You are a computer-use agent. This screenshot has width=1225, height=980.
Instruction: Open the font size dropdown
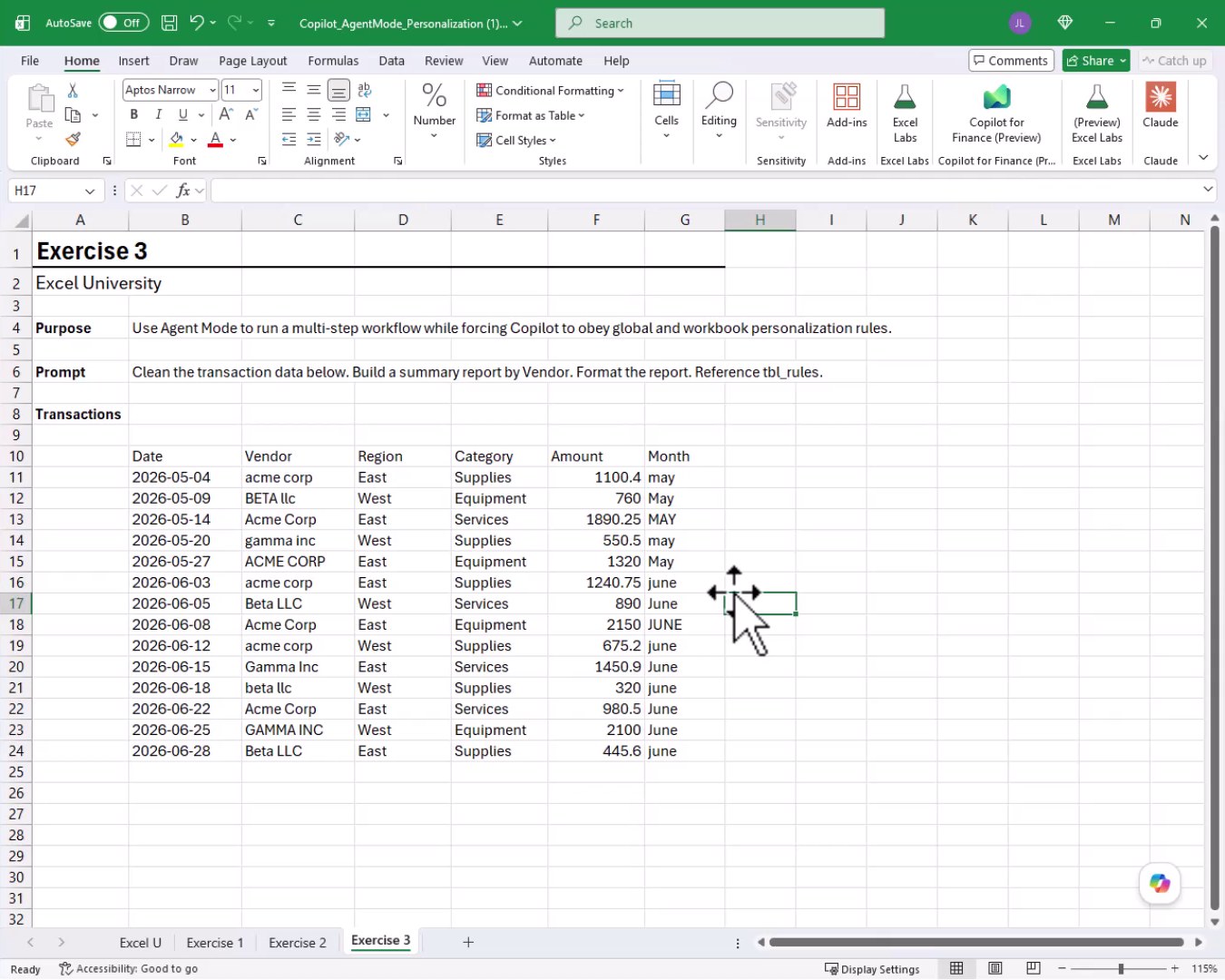(256, 90)
